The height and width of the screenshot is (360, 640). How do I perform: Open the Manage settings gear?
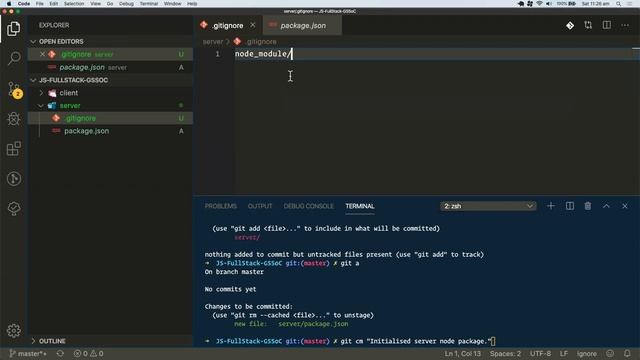click(x=14, y=330)
